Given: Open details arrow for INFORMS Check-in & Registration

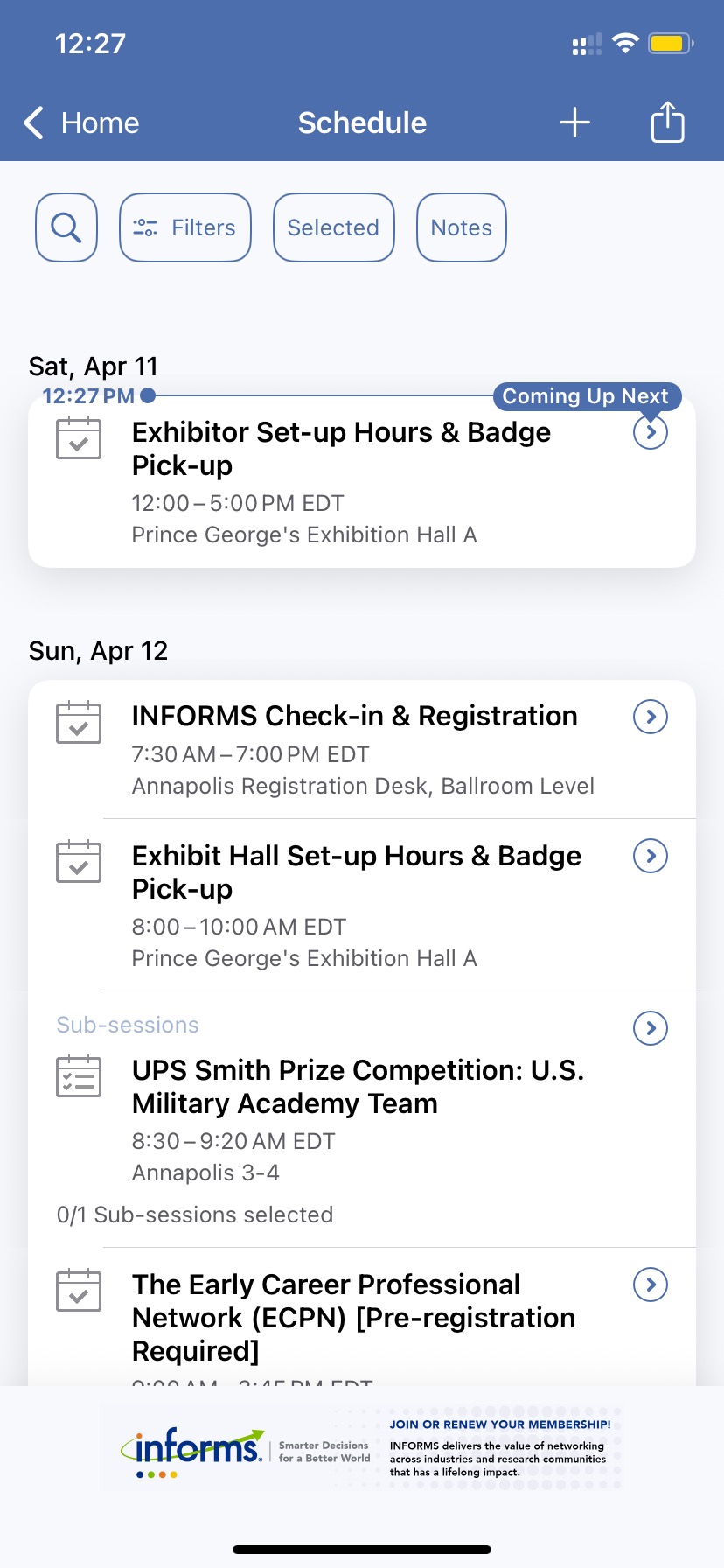Looking at the screenshot, I should tap(651, 717).
